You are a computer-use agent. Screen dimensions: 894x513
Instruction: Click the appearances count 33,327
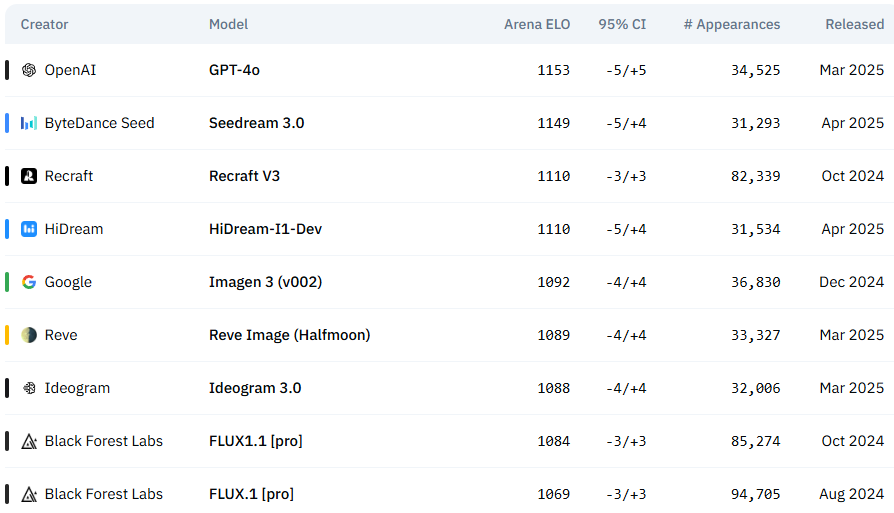pyautogui.click(x=755, y=335)
